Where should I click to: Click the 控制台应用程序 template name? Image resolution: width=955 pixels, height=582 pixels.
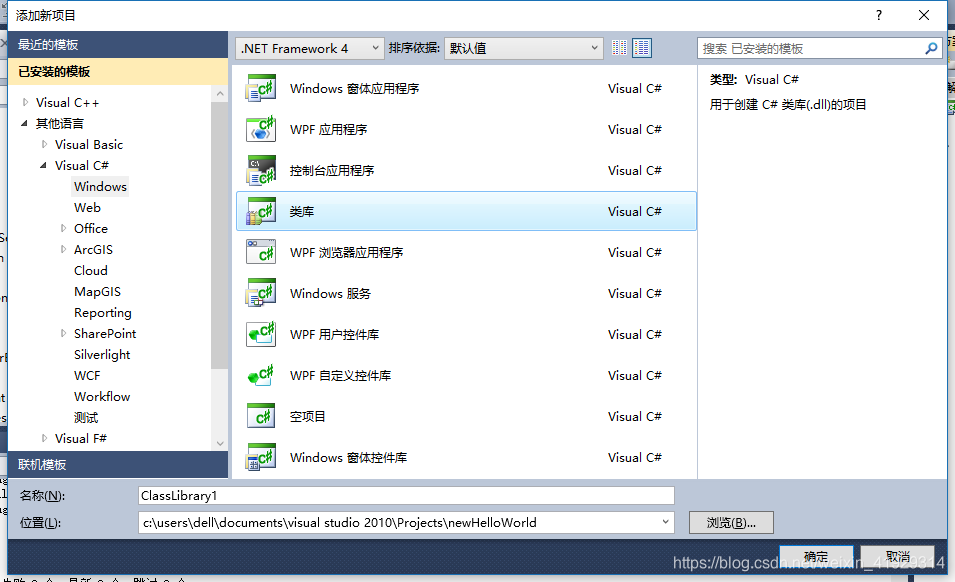point(332,170)
